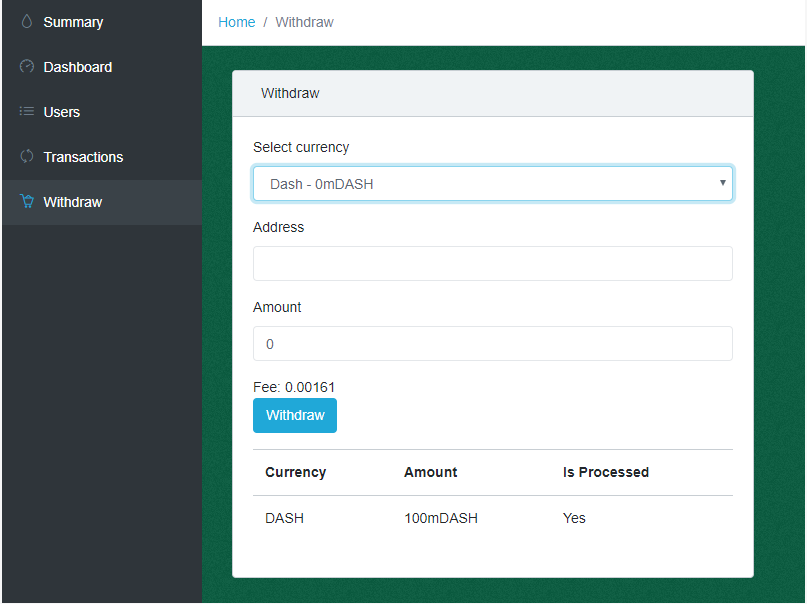Screen dimensions: 807x604
Task: Click the Home breadcrumb link
Action: [x=236, y=22]
